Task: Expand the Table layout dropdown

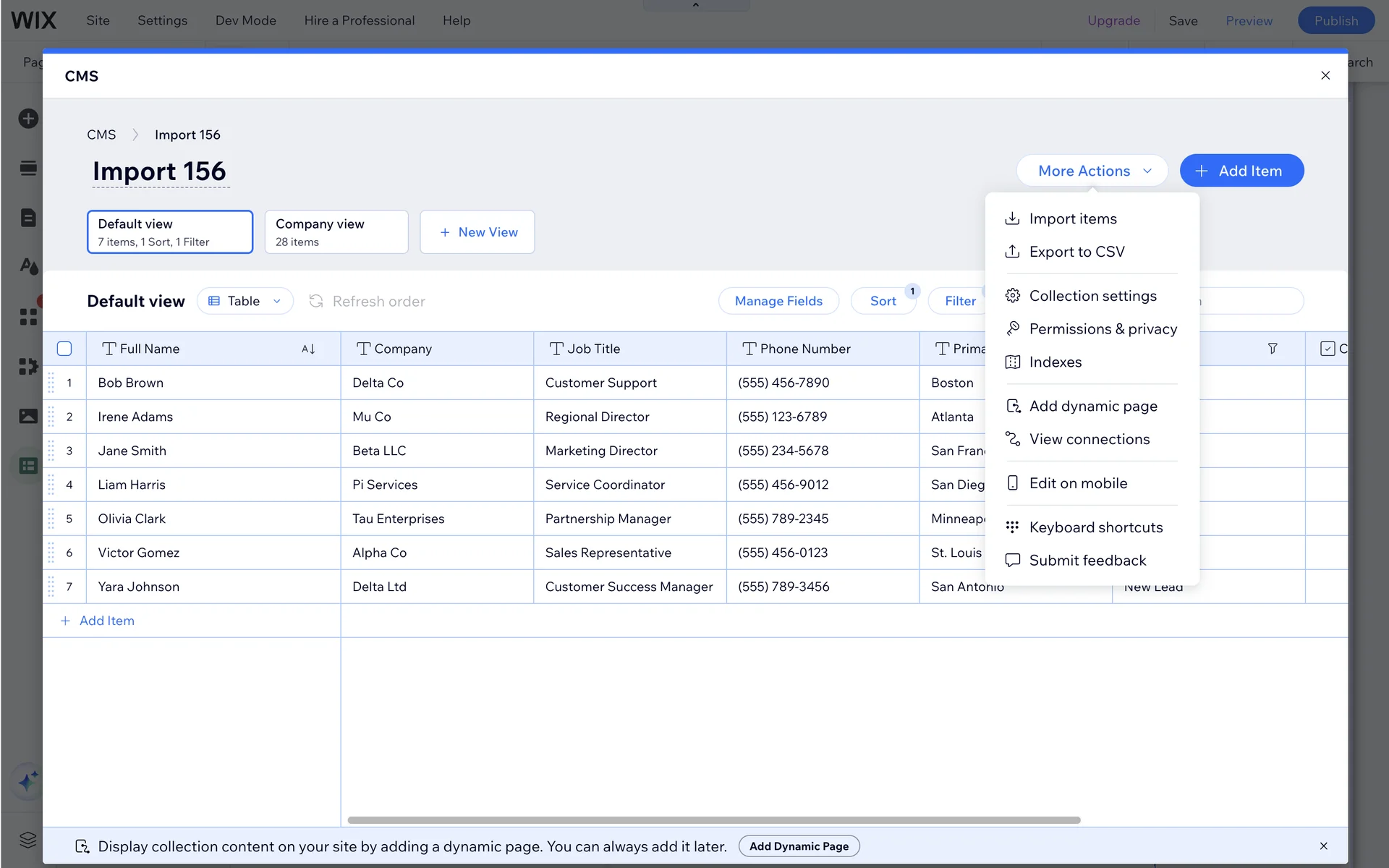Action: point(245,301)
